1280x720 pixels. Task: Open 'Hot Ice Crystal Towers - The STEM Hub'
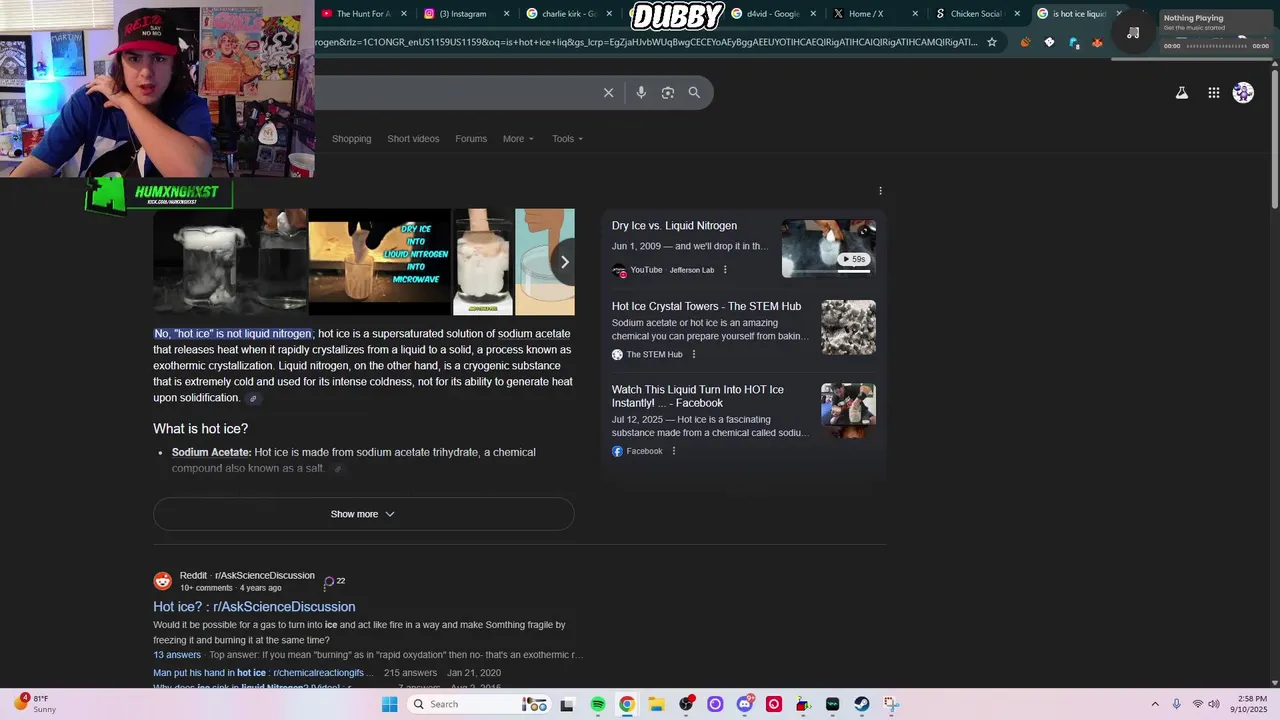click(706, 307)
